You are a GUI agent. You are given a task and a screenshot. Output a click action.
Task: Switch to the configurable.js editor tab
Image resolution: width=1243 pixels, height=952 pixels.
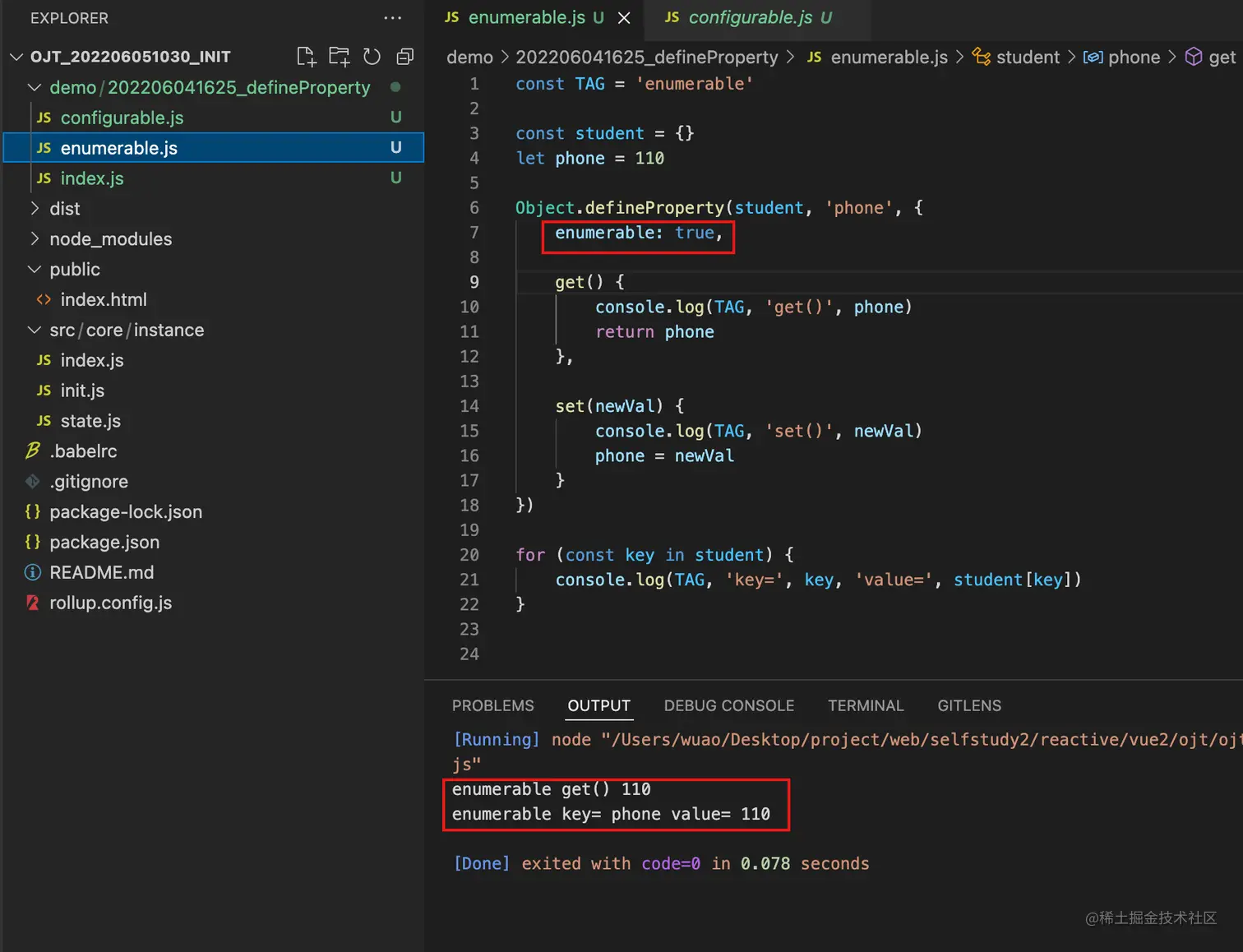758,18
